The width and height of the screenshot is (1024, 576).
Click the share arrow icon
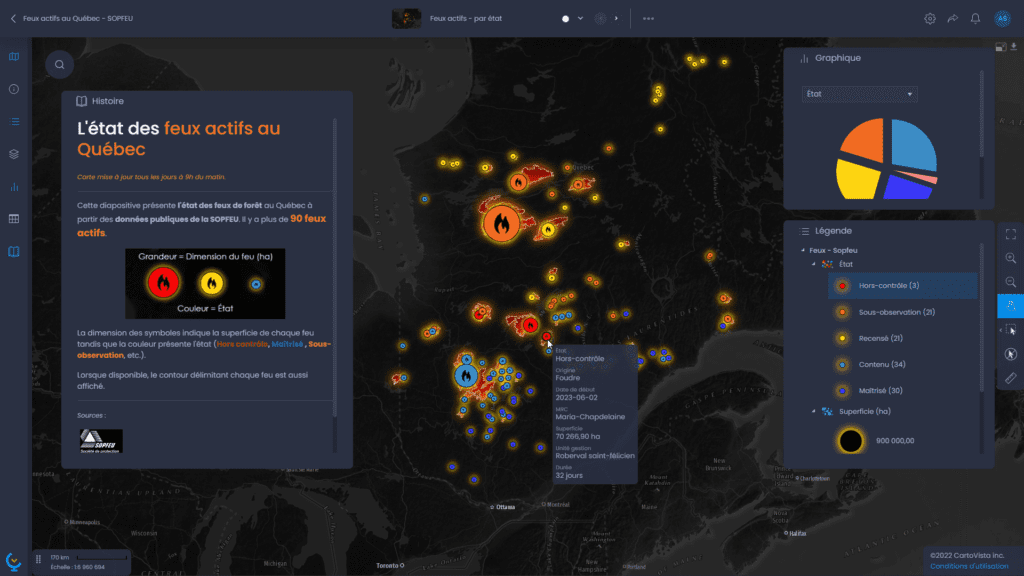pyautogui.click(x=953, y=18)
